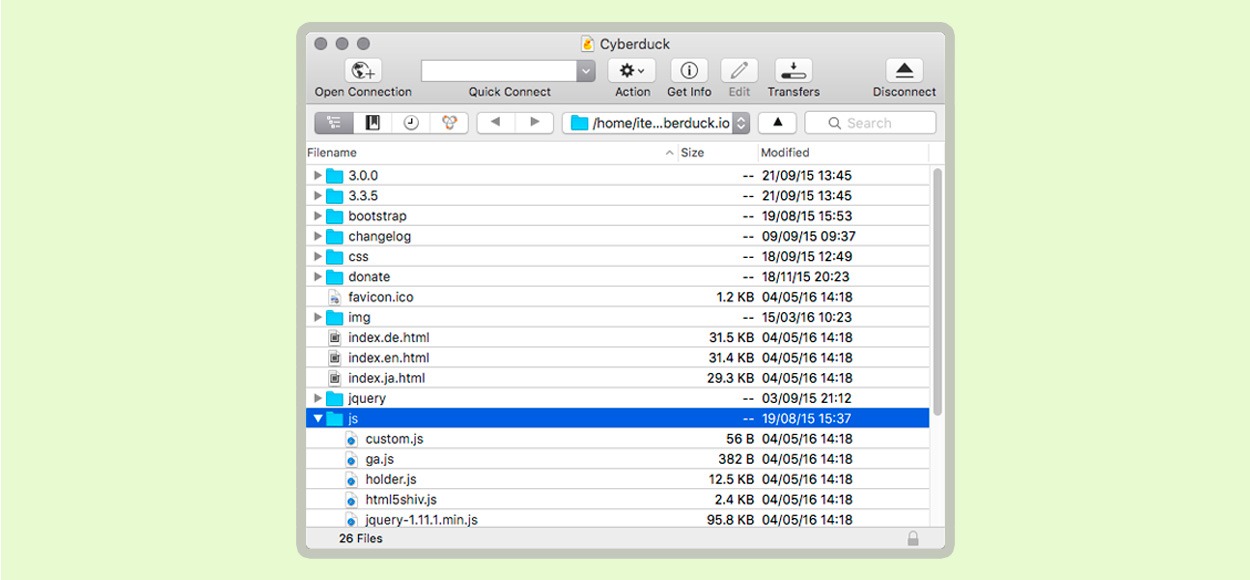This screenshot has height=580, width=1250.
Task: Select the 3.3.5 folder name
Action: pos(363,196)
